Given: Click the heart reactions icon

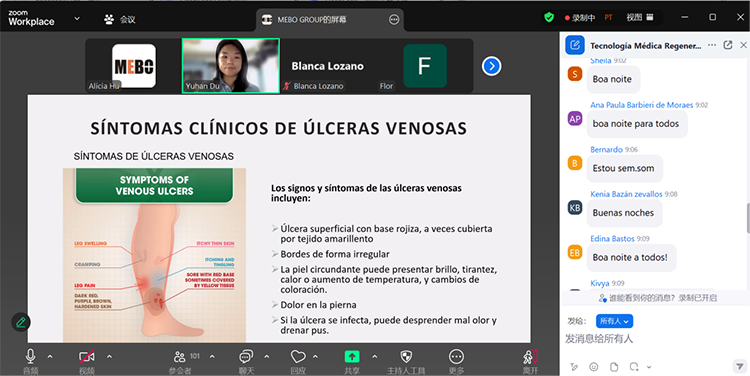Looking at the screenshot, I should pos(298,356).
